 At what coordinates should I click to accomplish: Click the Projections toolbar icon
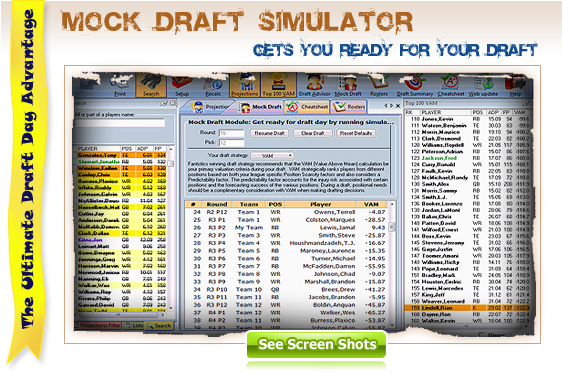coord(245,85)
